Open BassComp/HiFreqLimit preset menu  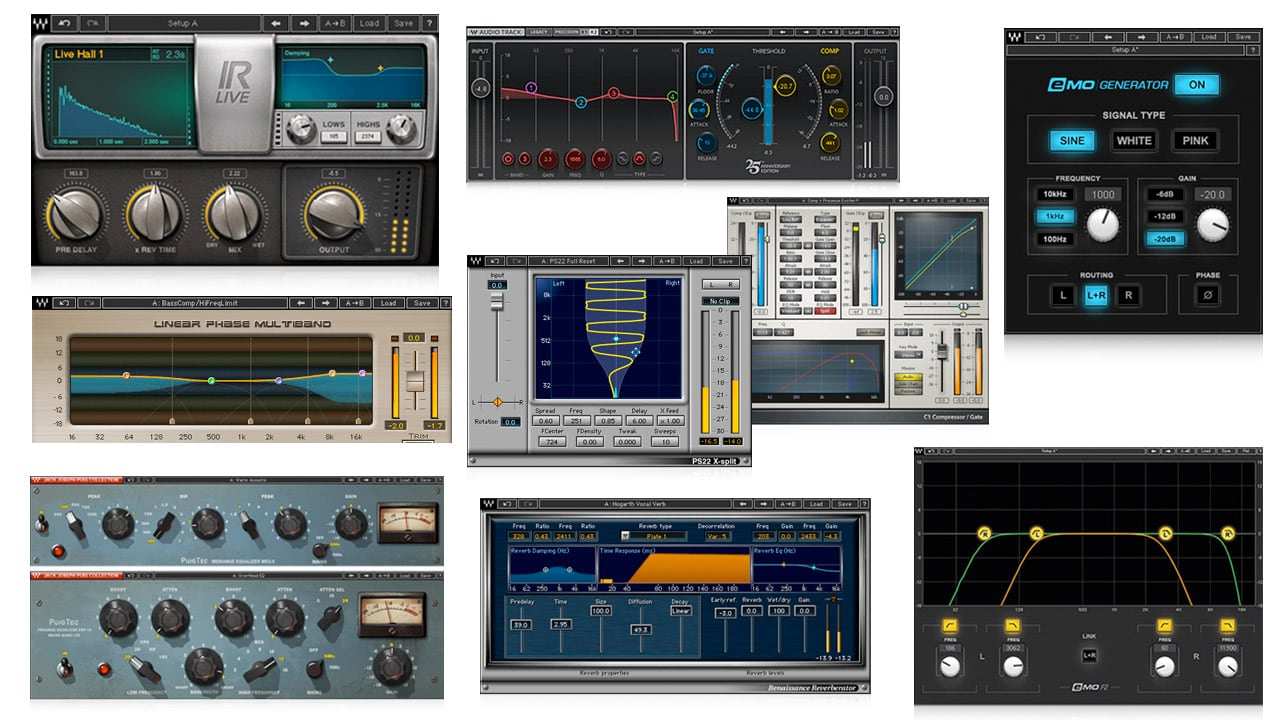coord(197,302)
